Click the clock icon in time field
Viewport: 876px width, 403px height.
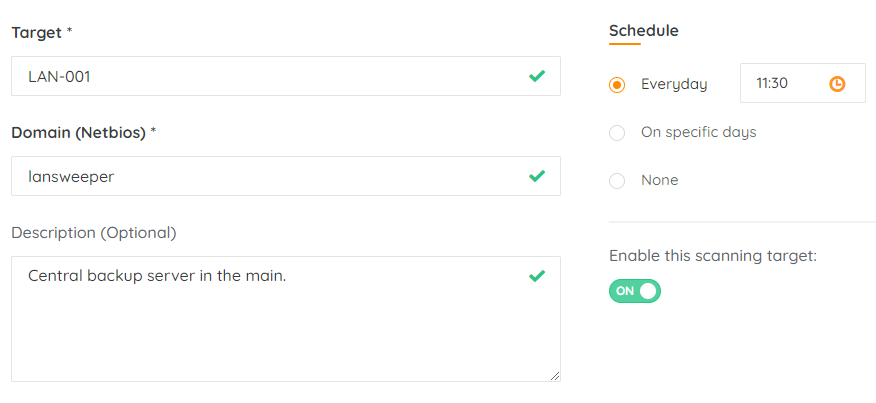[837, 84]
